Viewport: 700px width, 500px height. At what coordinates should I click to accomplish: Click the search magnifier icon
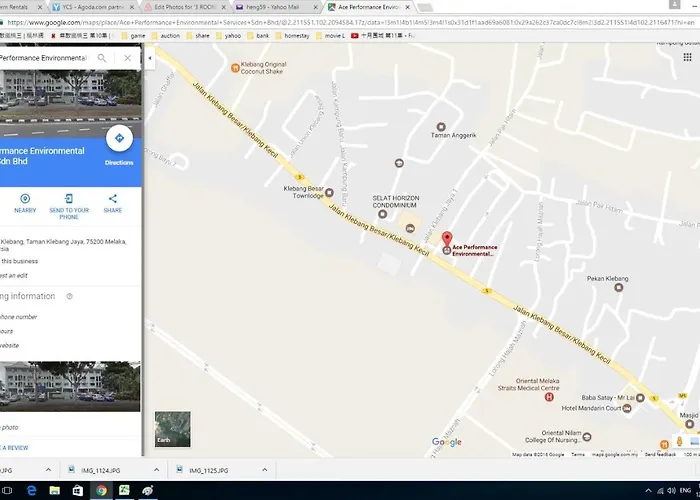pos(102,59)
